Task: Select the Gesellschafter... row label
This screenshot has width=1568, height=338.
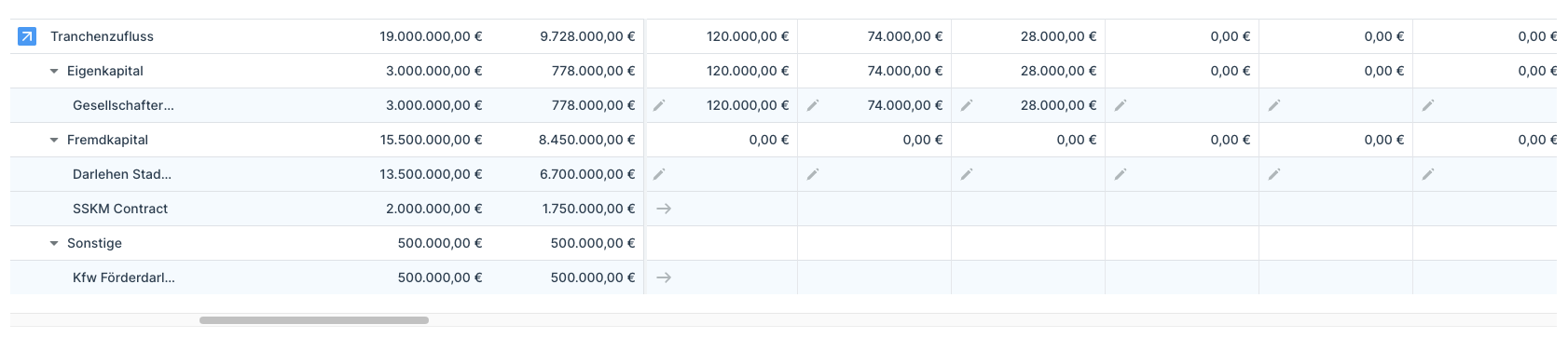Action: 123,105
